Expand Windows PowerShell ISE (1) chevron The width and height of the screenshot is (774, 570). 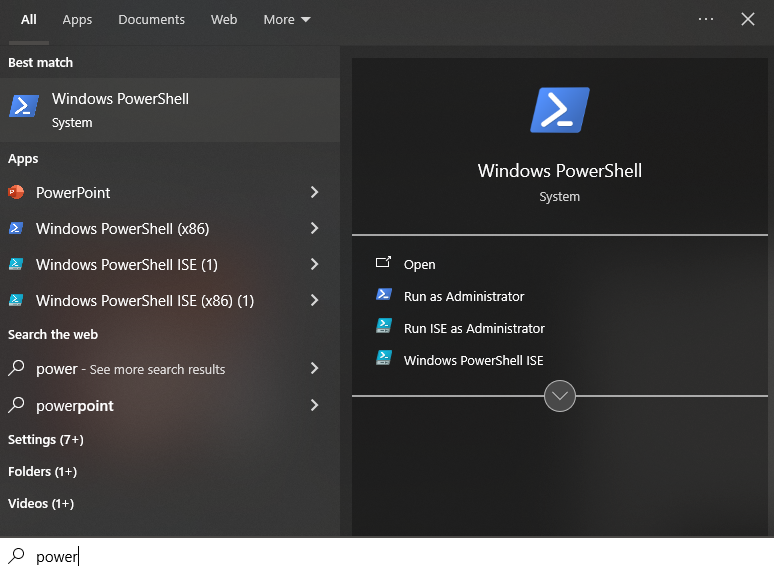[314, 264]
